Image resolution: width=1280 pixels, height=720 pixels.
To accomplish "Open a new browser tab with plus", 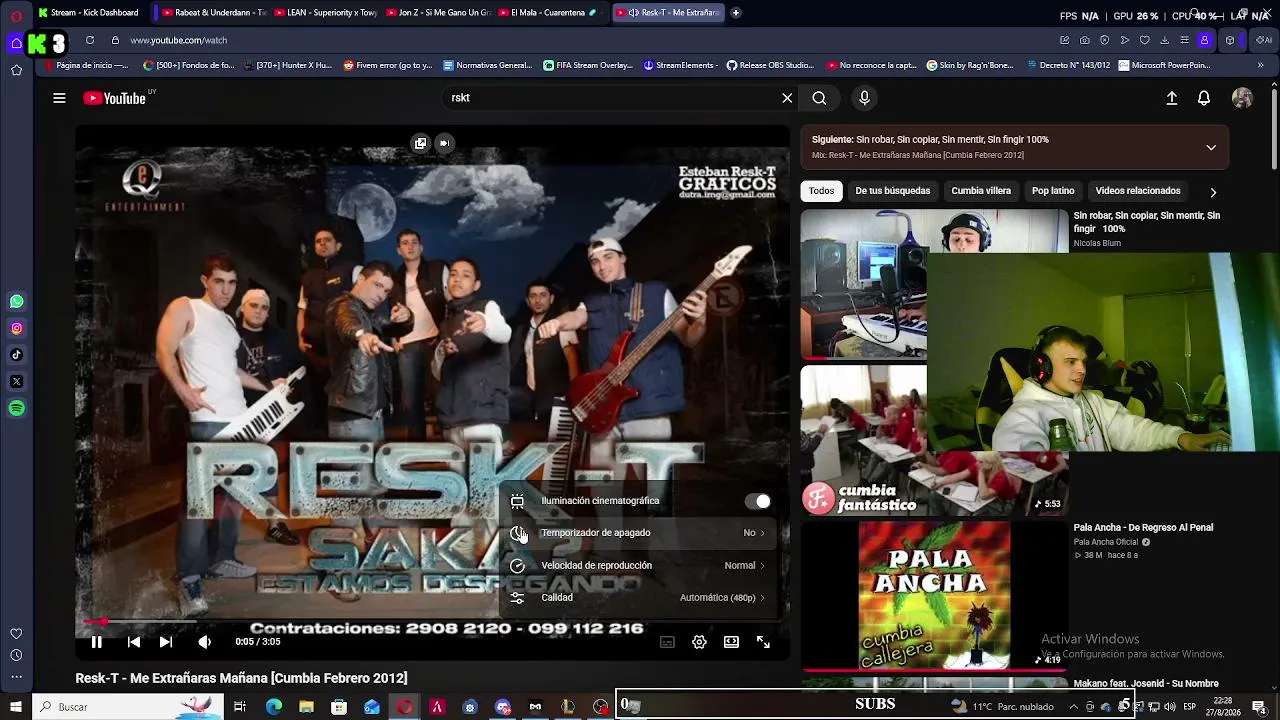I will (736, 13).
